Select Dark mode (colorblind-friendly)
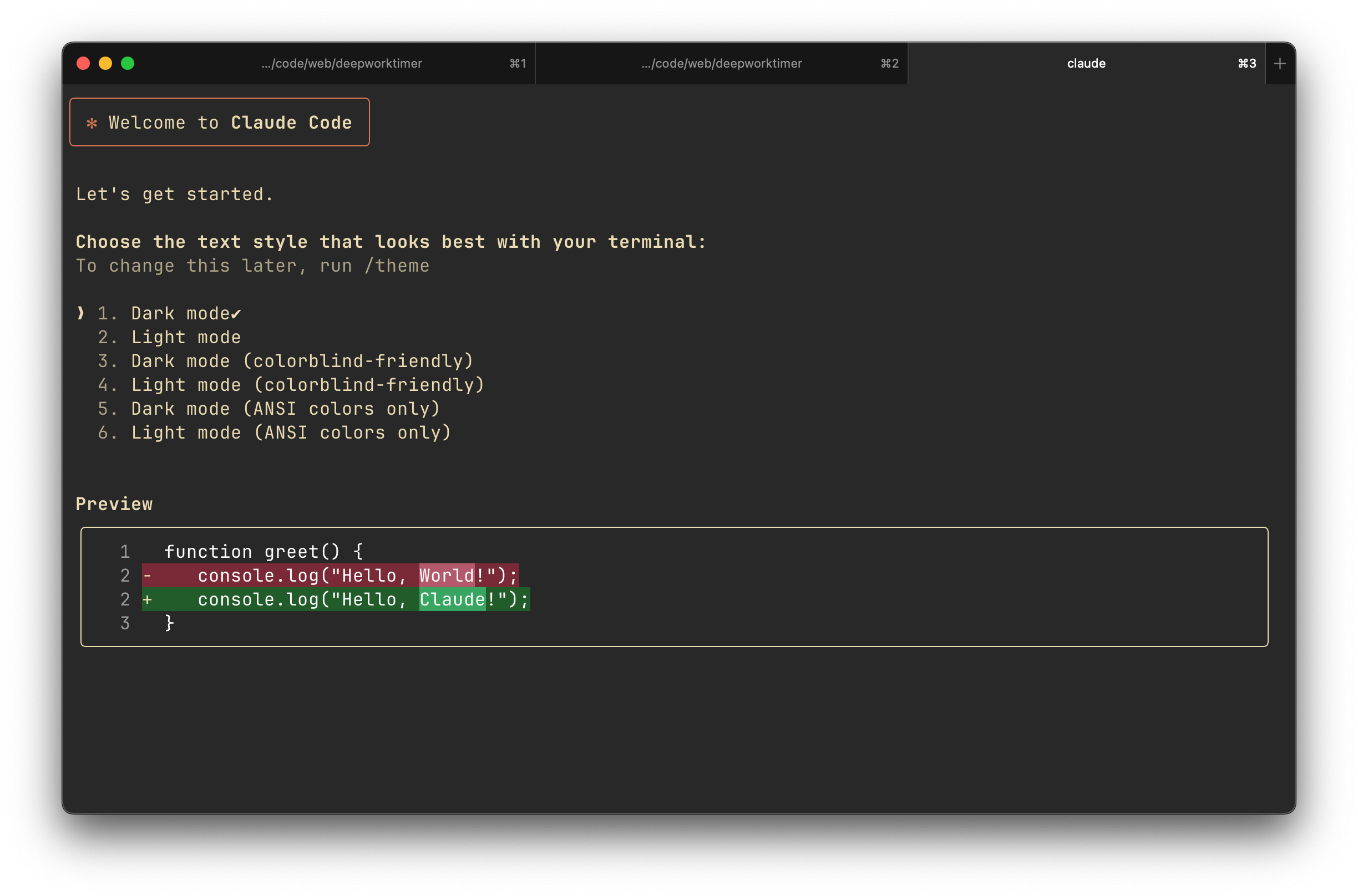 click(x=302, y=361)
